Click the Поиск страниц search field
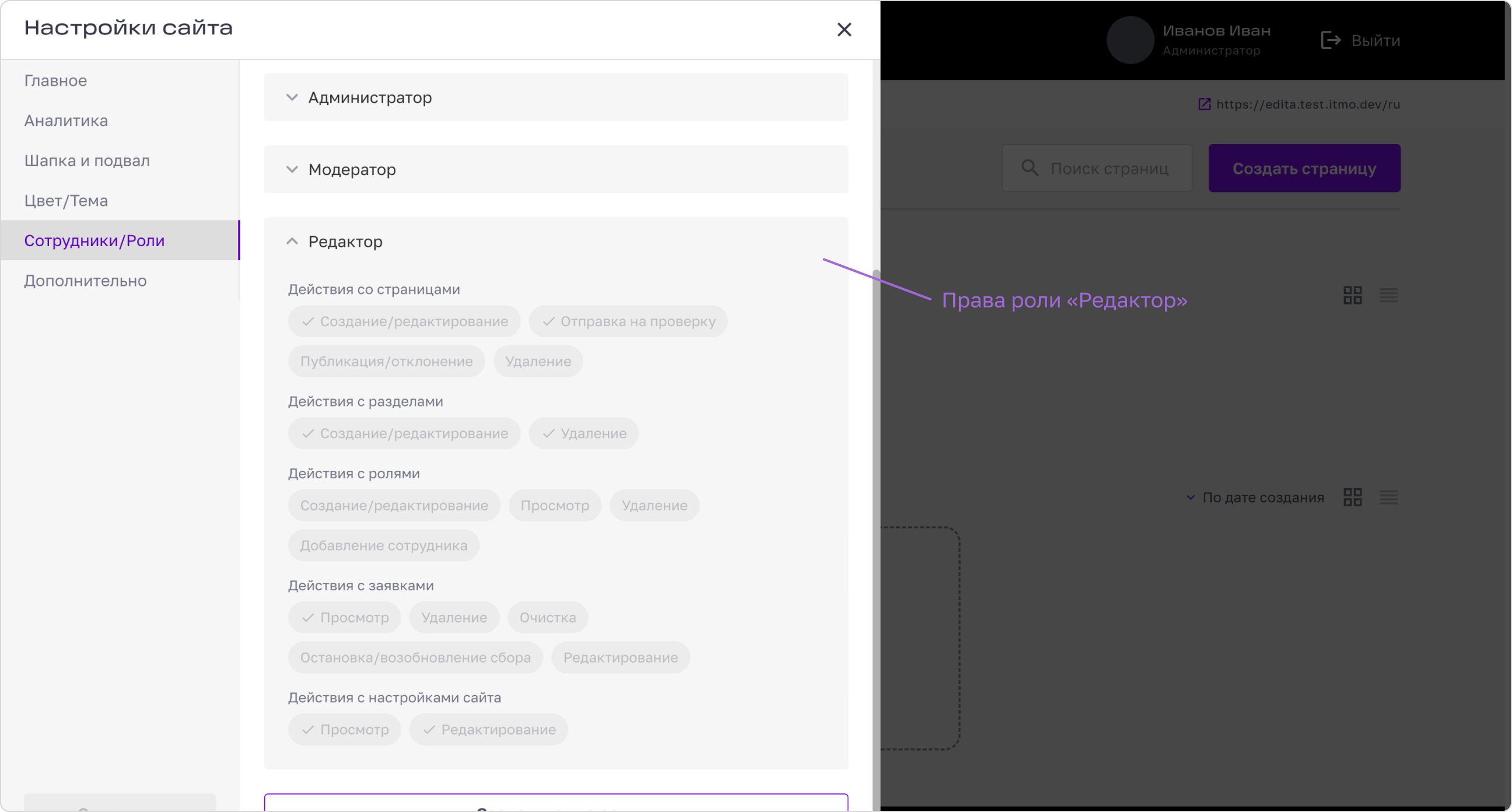 coord(1097,168)
